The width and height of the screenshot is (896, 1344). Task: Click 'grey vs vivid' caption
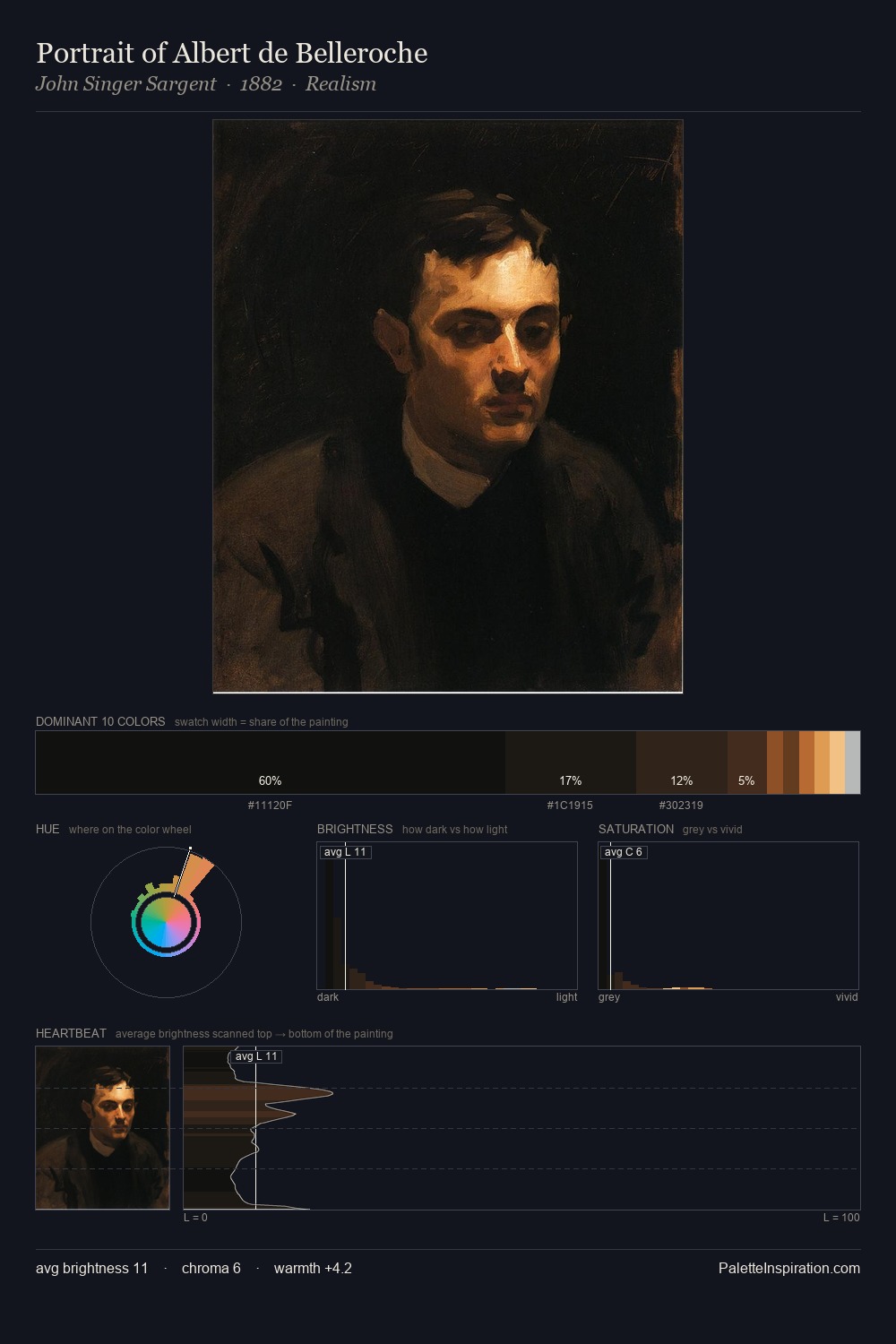[x=712, y=830]
